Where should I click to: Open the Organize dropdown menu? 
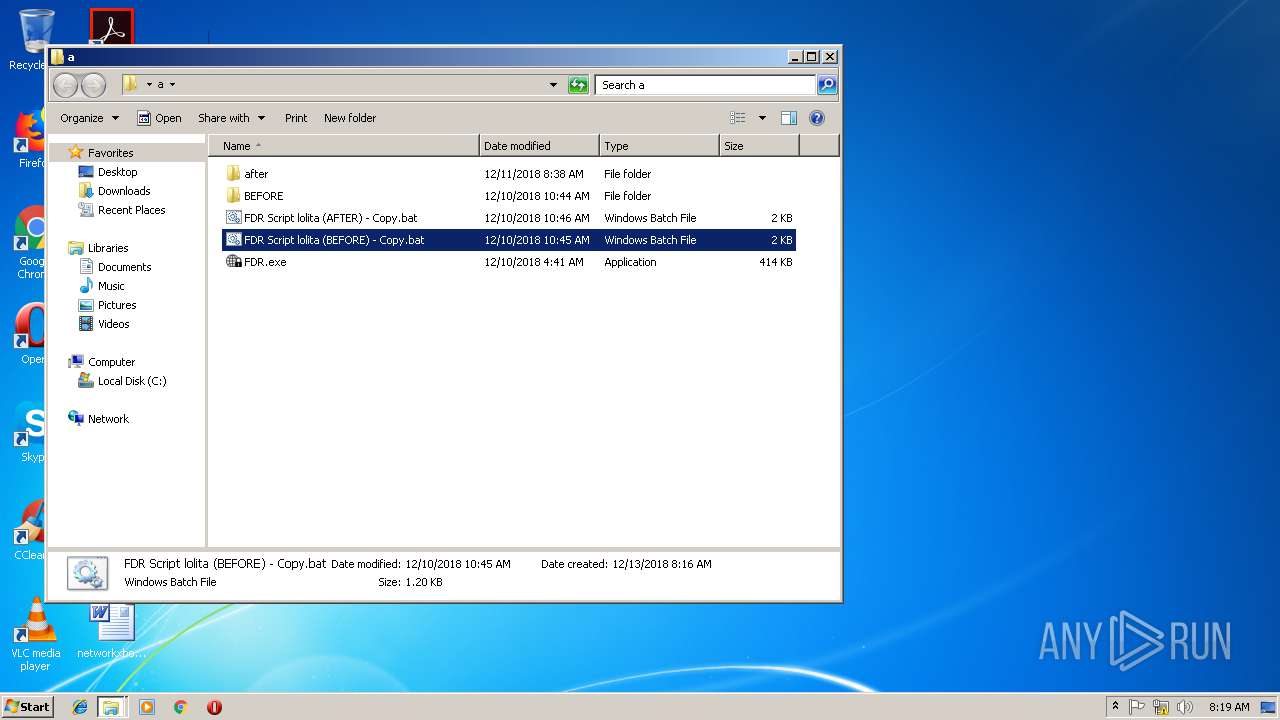pyautogui.click(x=89, y=118)
